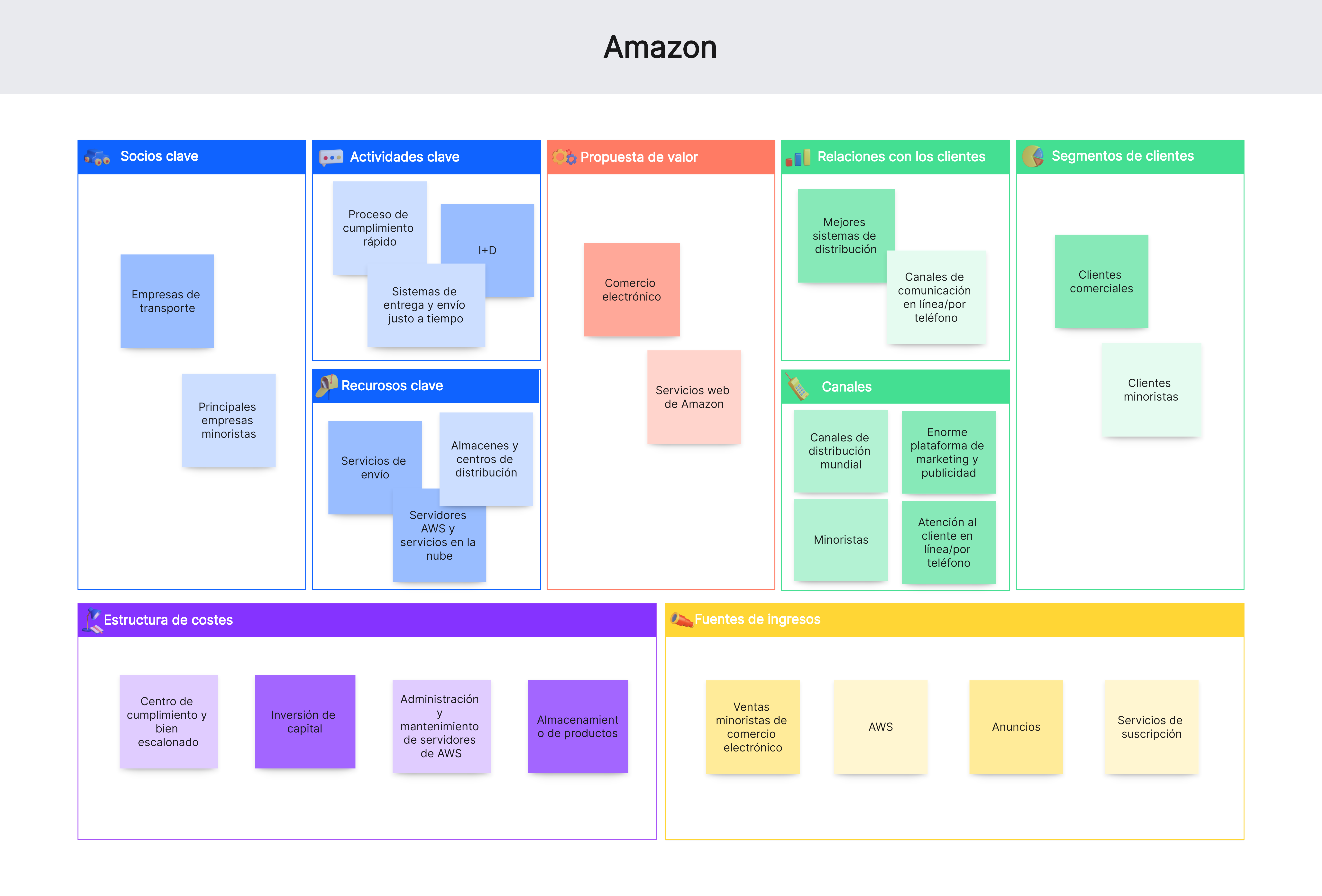The height and width of the screenshot is (896, 1322).
Task: Select the Empresas de transporte sticky note
Action: click(167, 301)
